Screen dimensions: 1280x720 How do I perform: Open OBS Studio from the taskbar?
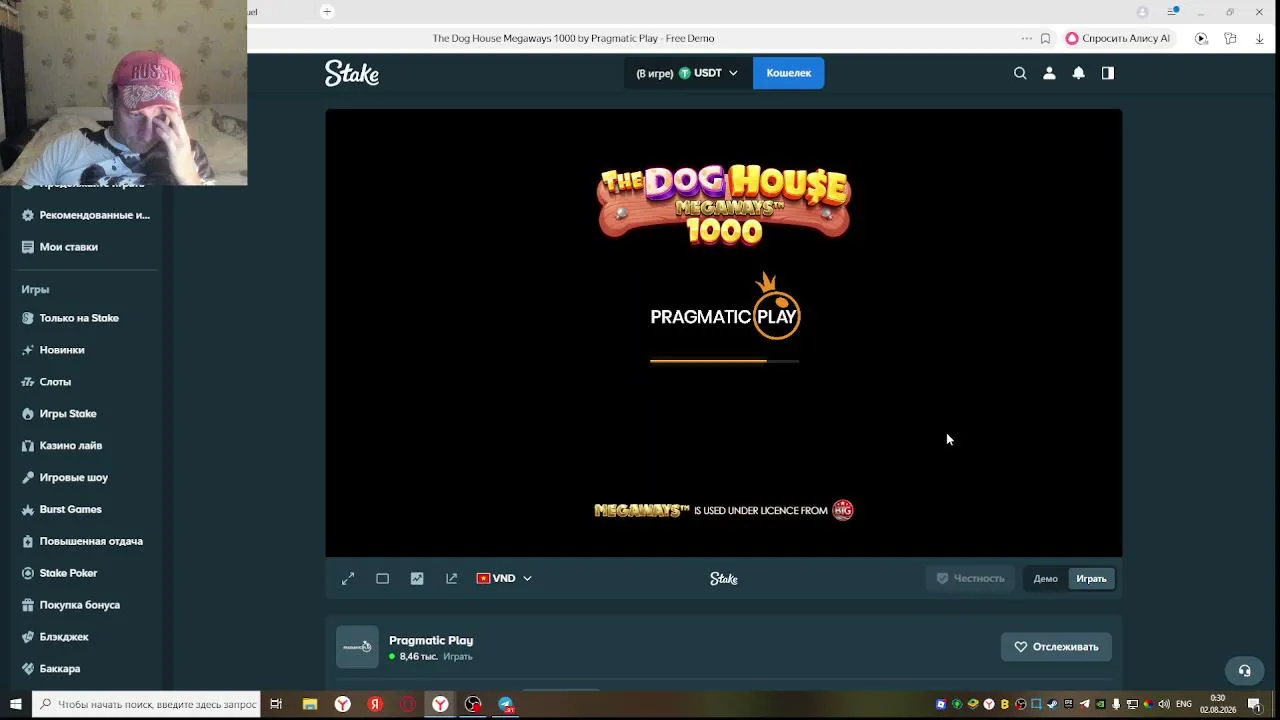coord(473,704)
